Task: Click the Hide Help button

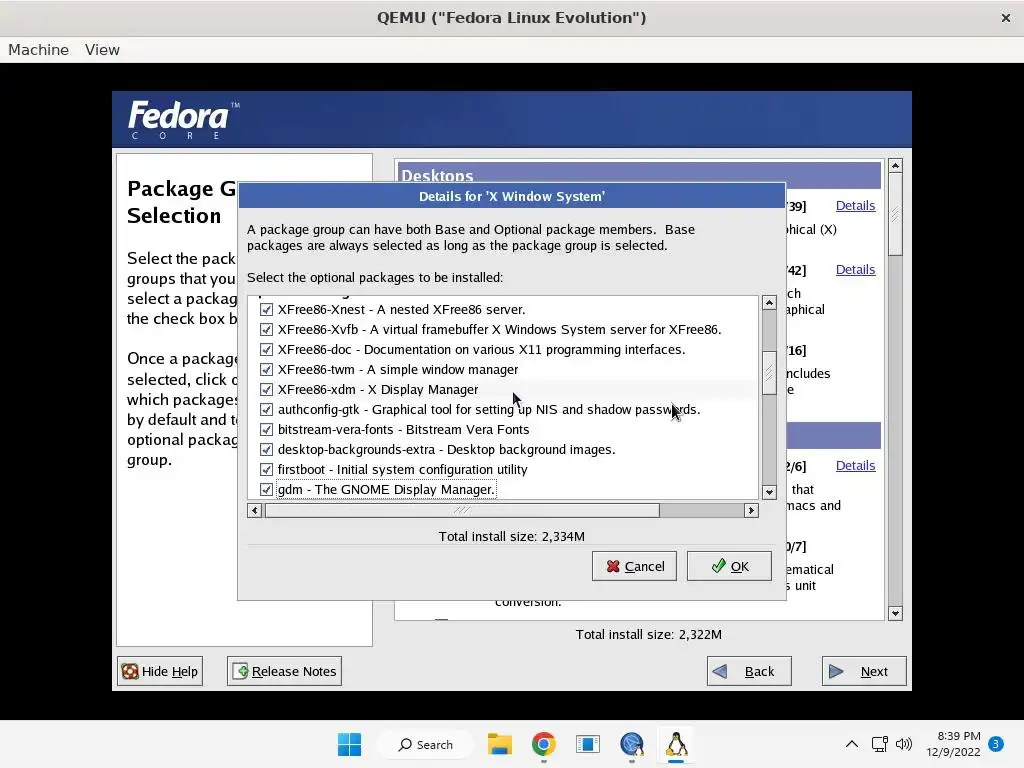Action: pyautogui.click(x=160, y=671)
